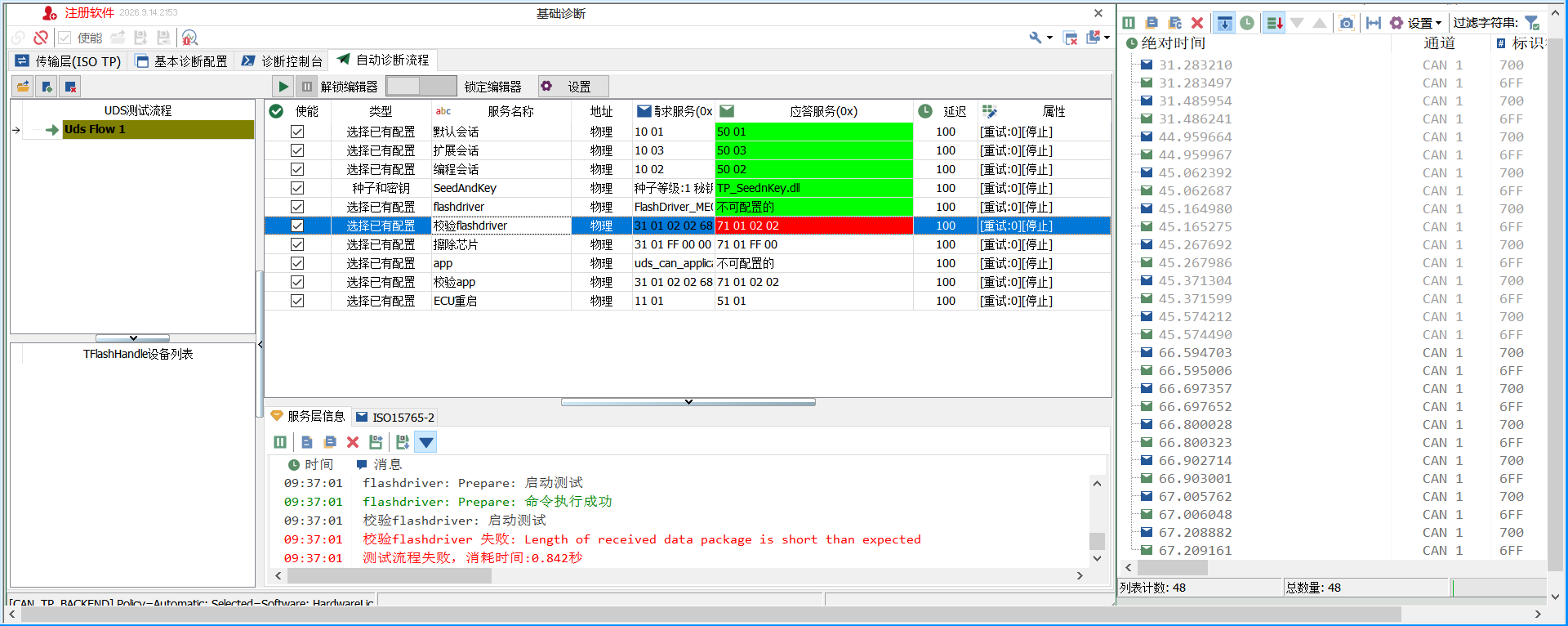Click the red disconnect link icon
The width and height of the screenshot is (1568, 626).
coord(41,38)
